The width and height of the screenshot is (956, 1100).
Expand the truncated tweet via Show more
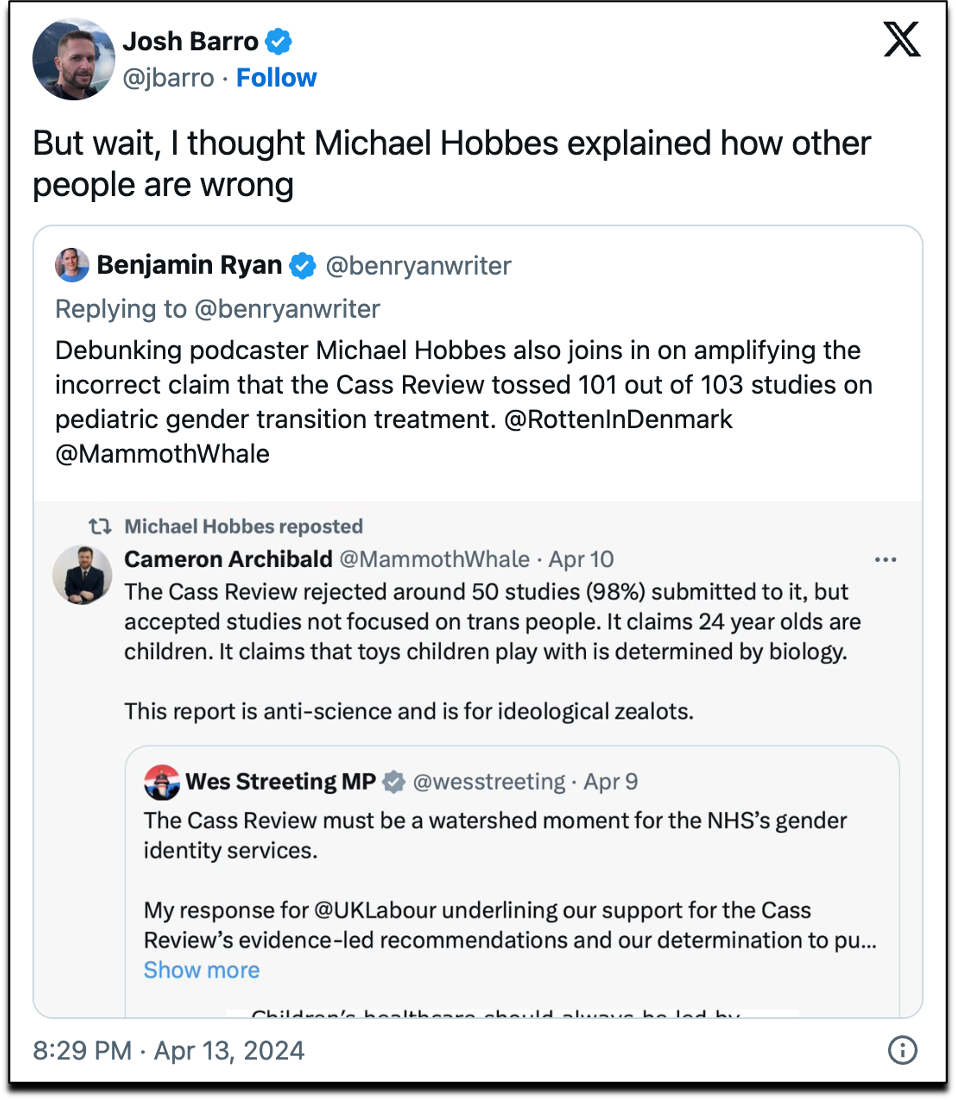201,970
